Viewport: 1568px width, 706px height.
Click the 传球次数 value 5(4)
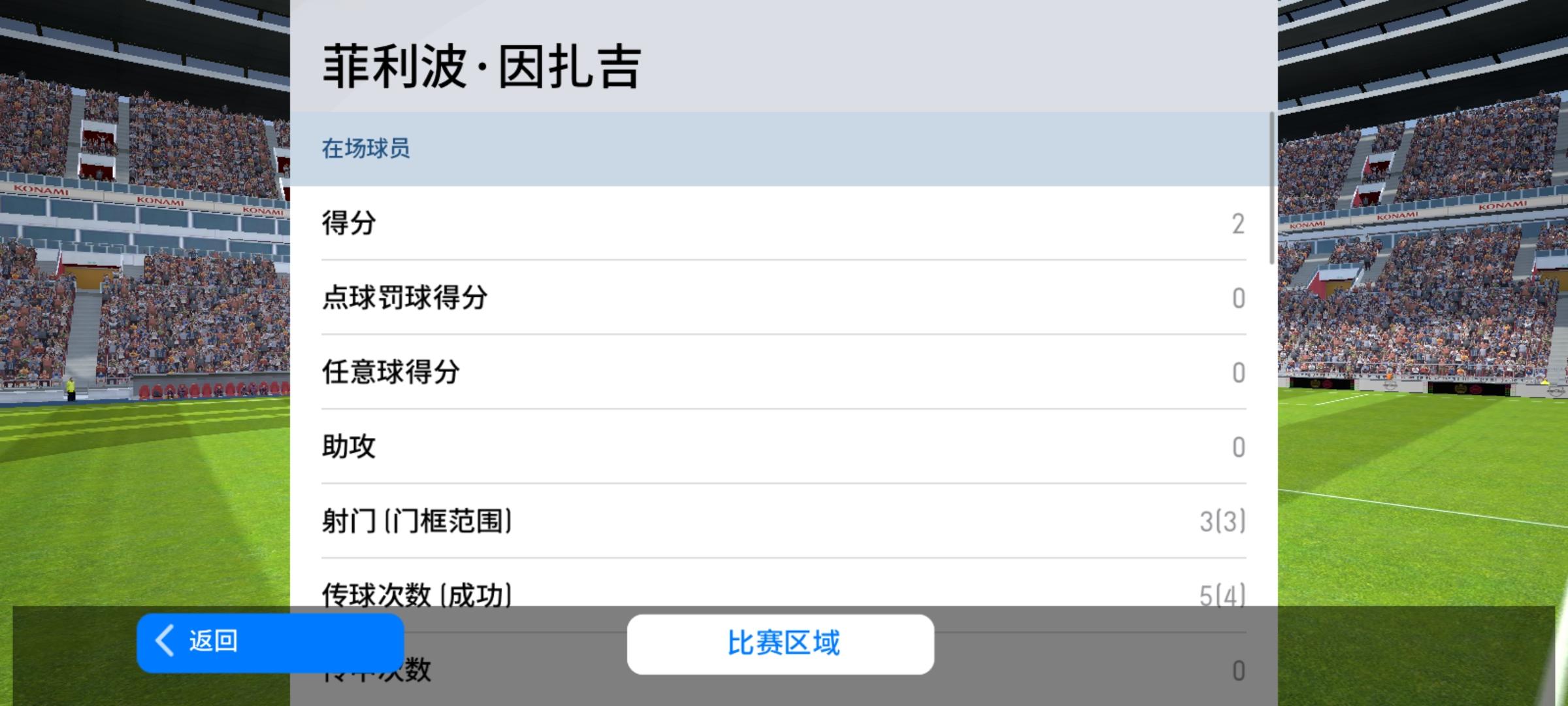tap(1222, 594)
